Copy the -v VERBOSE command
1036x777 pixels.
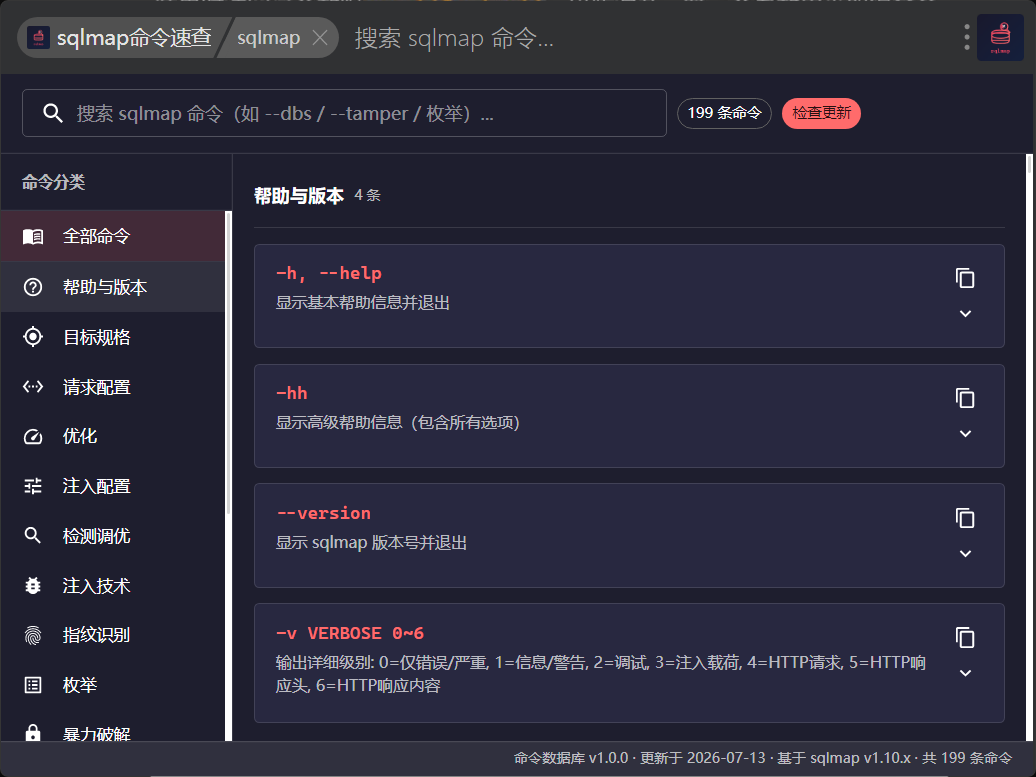(x=965, y=638)
